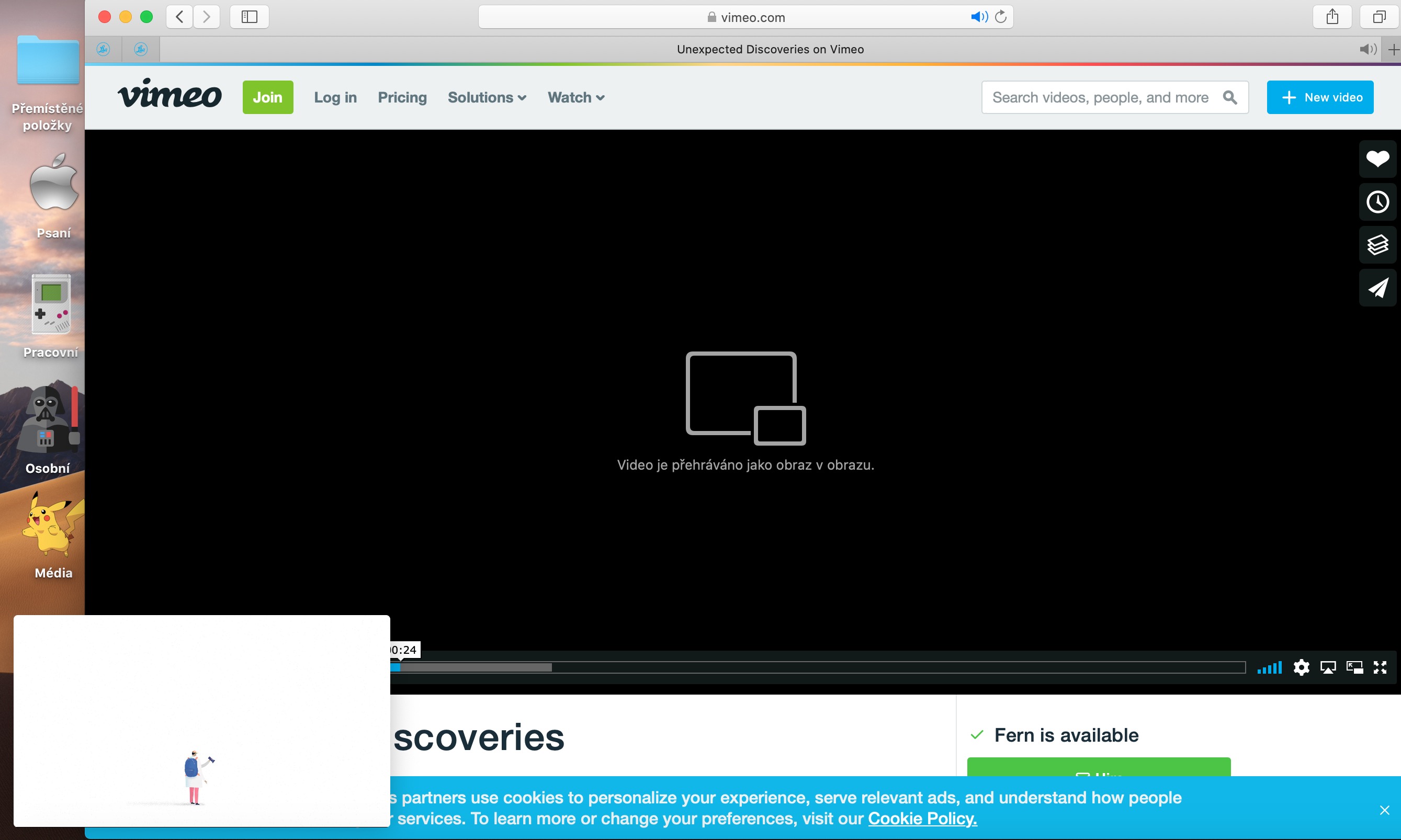Add video to collections stack icon

(1377, 245)
